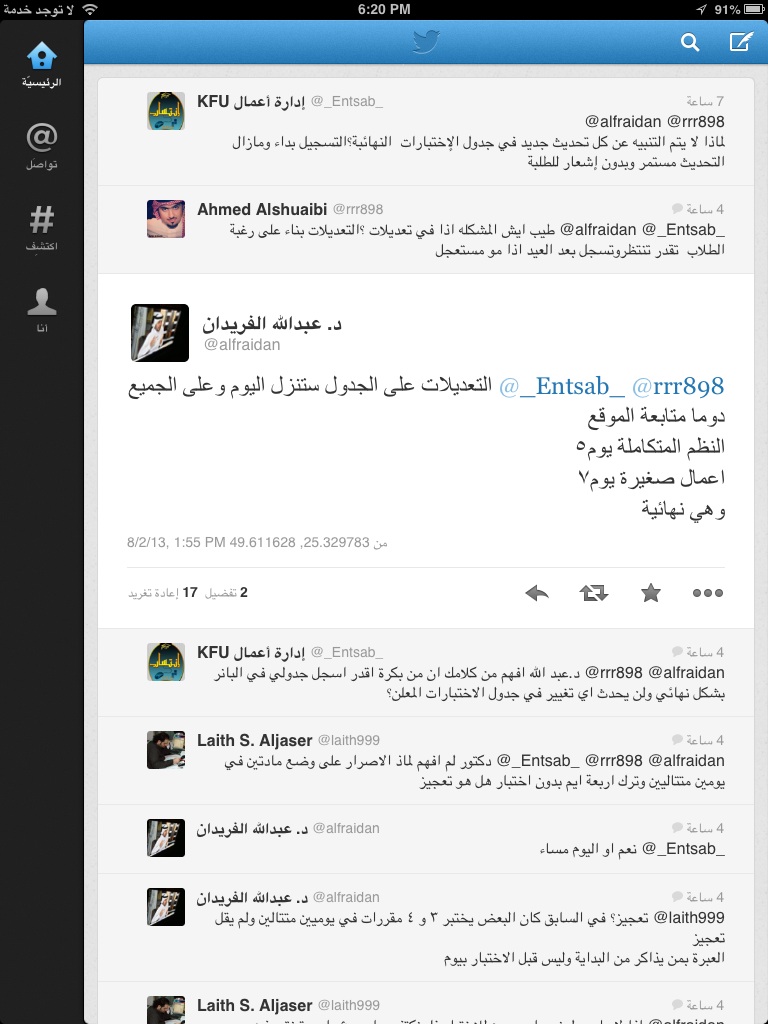Image resolution: width=768 pixels, height=1024 pixels.
Task: Open more options ellipsis menu
Action: 708,593
